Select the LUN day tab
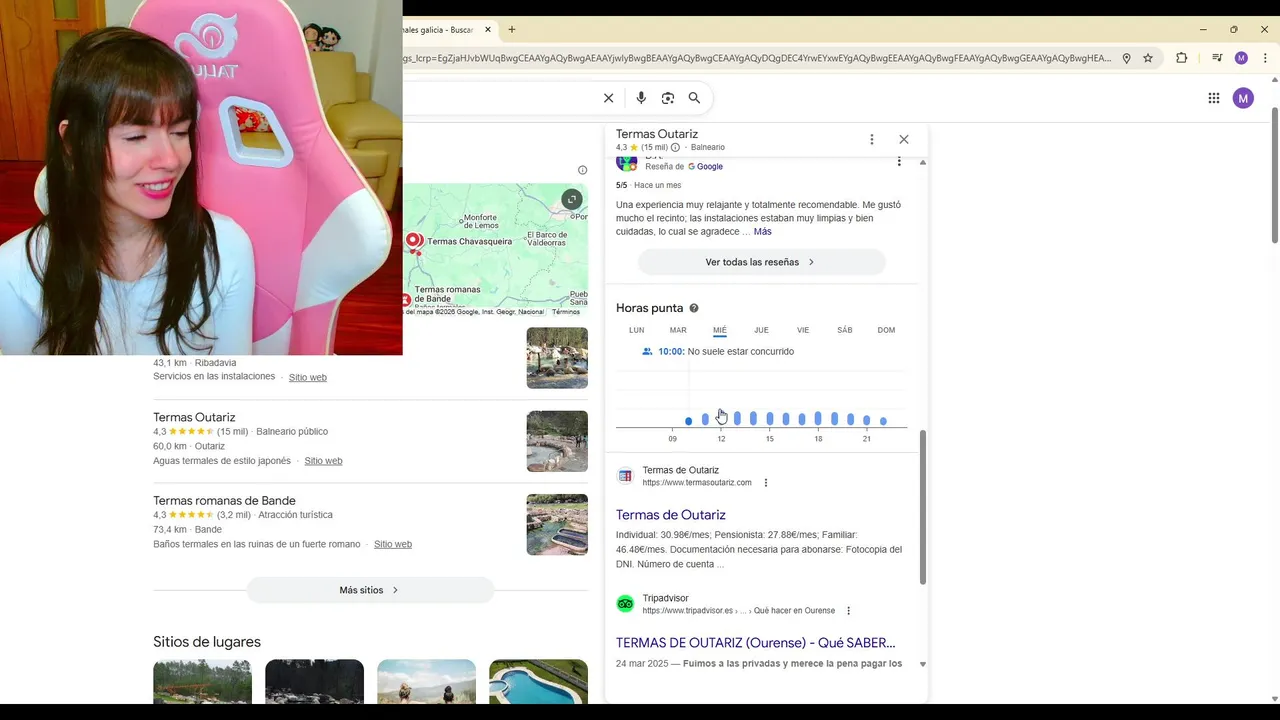 637,330
